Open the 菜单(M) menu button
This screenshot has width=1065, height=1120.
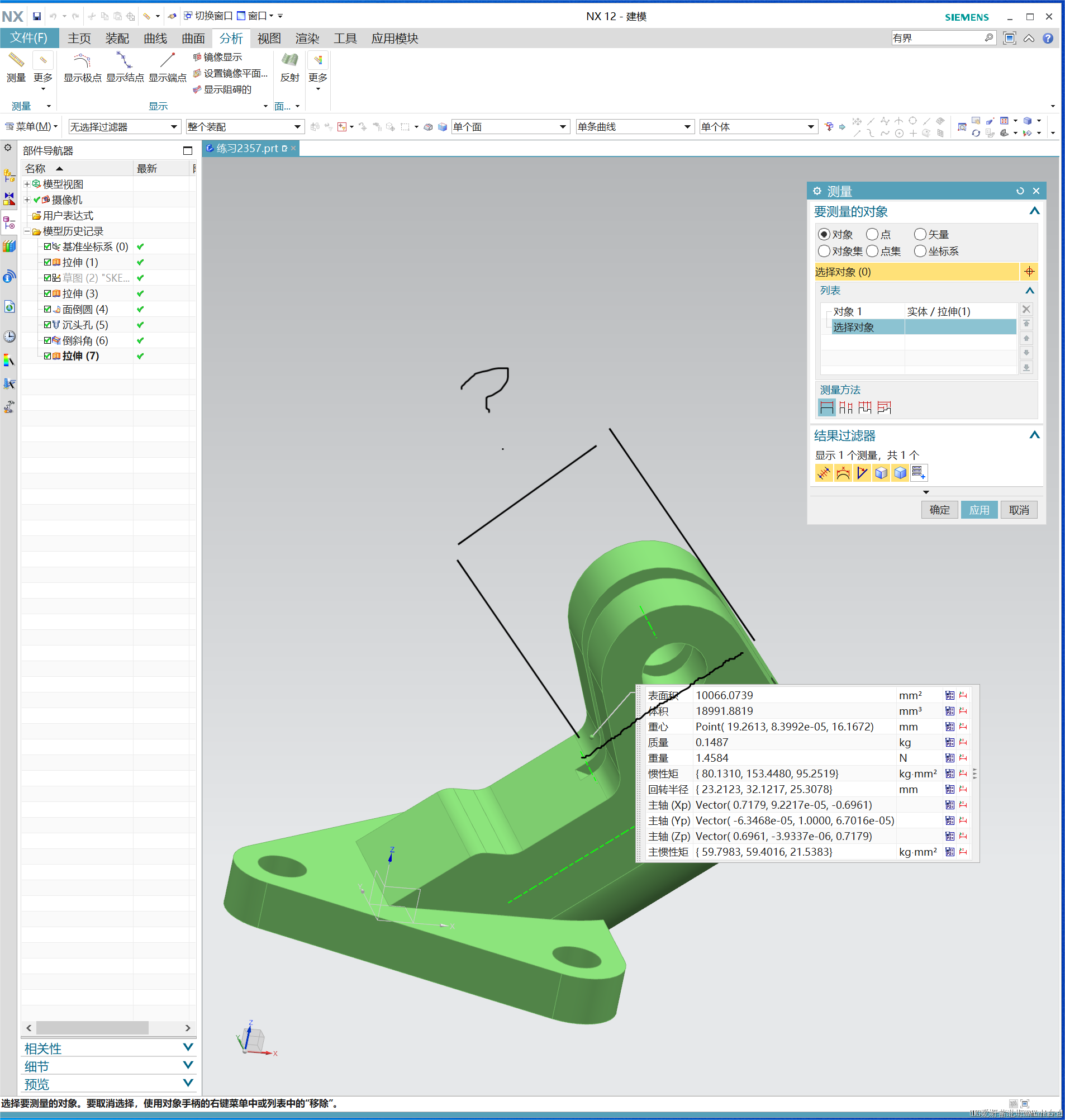32,126
